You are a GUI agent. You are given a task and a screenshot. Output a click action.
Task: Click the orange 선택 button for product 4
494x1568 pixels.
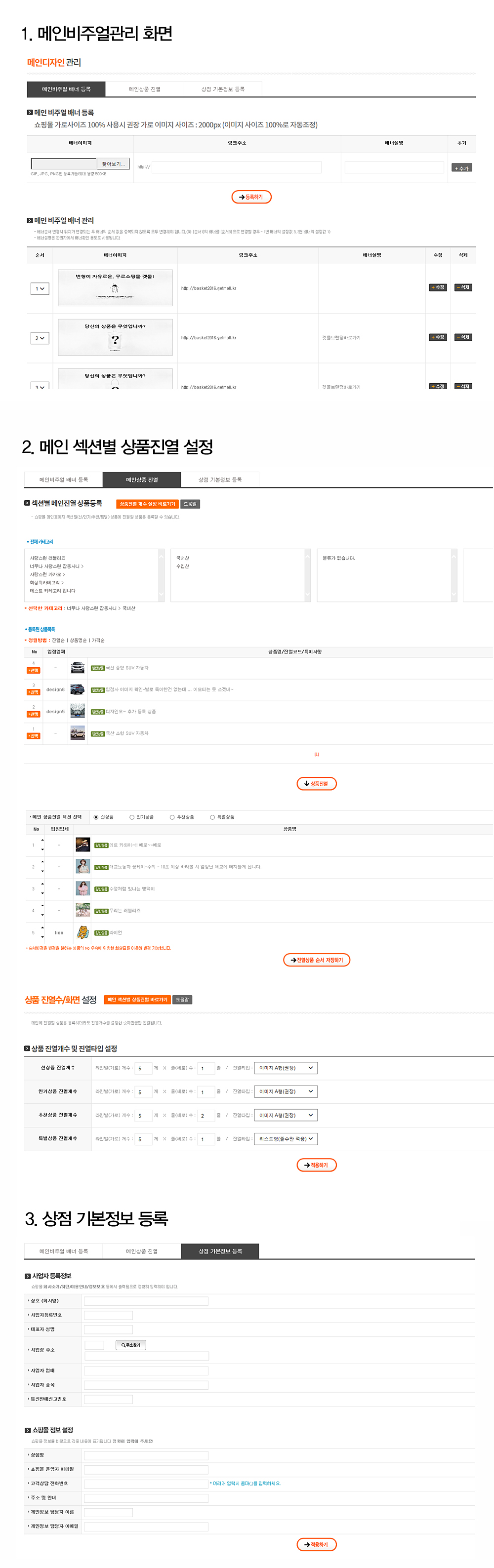coord(34,670)
